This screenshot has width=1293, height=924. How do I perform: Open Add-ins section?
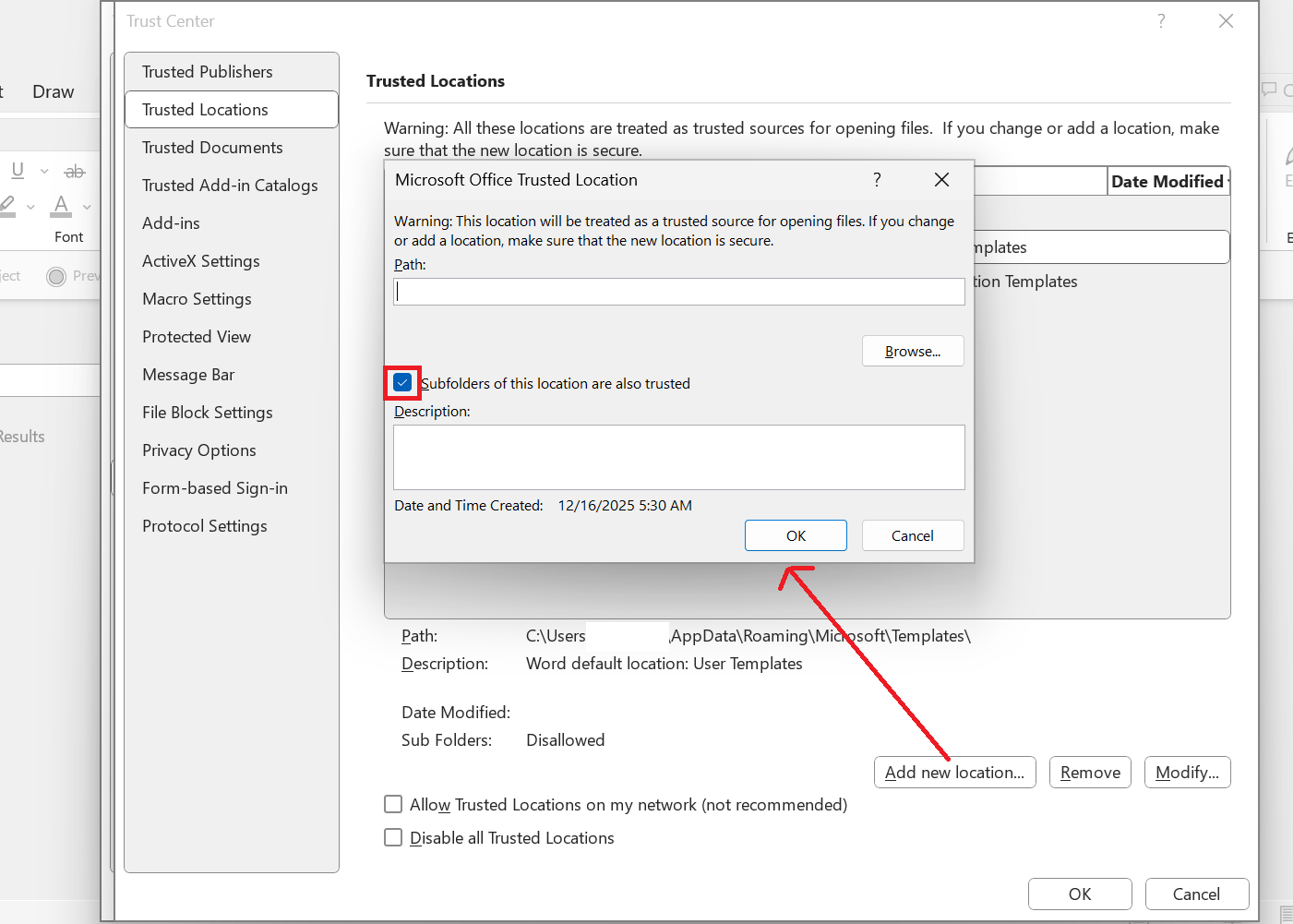click(x=232, y=223)
